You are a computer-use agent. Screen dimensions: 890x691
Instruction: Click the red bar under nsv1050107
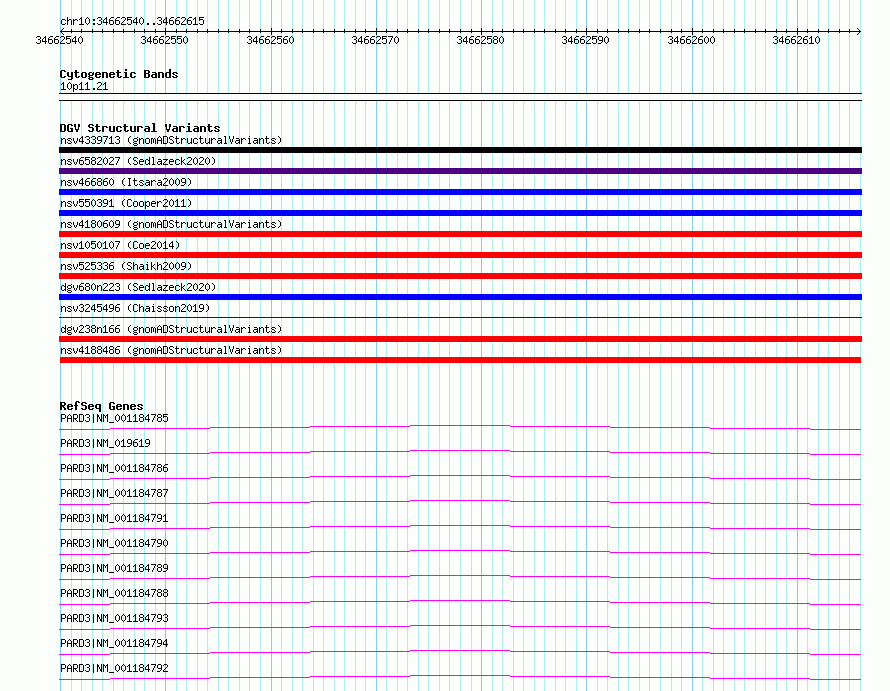[x=460, y=255]
